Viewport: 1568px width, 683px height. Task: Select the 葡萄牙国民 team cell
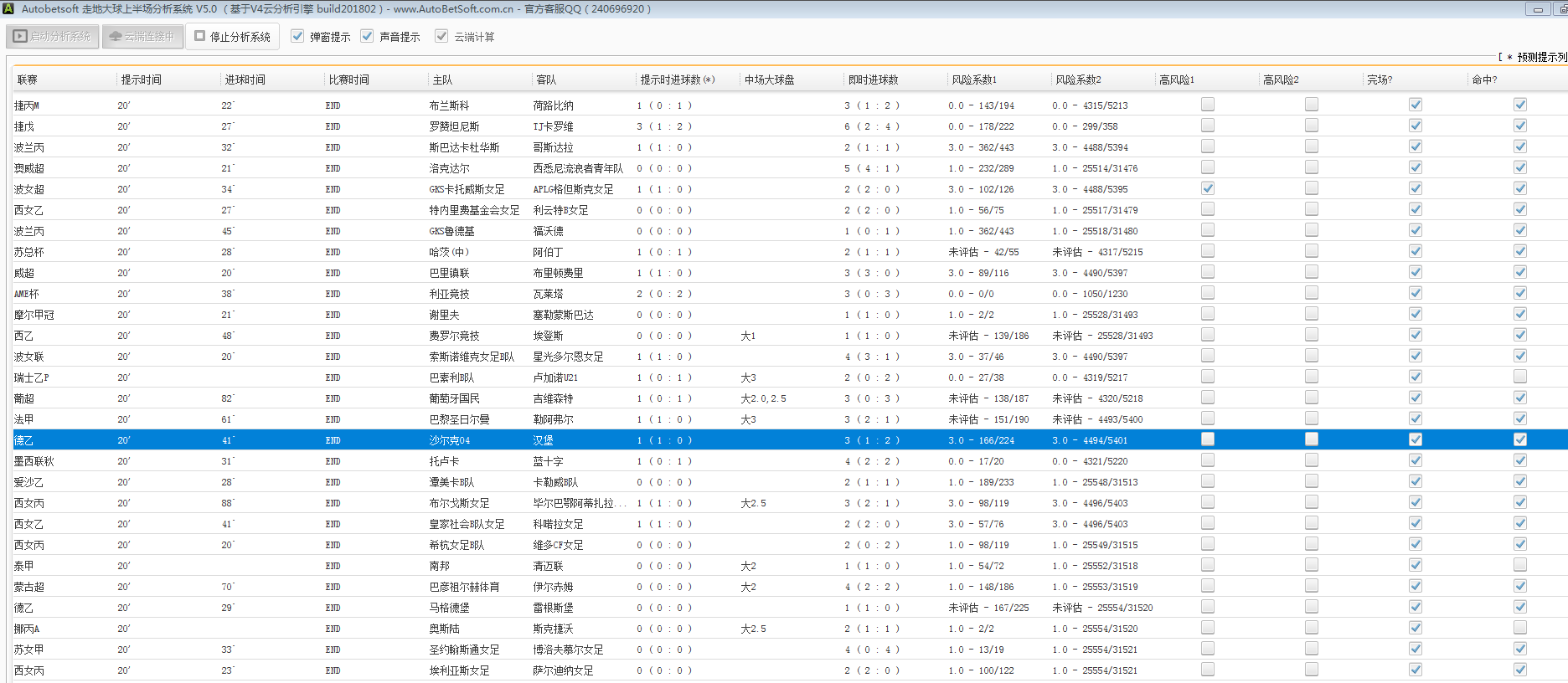(454, 398)
